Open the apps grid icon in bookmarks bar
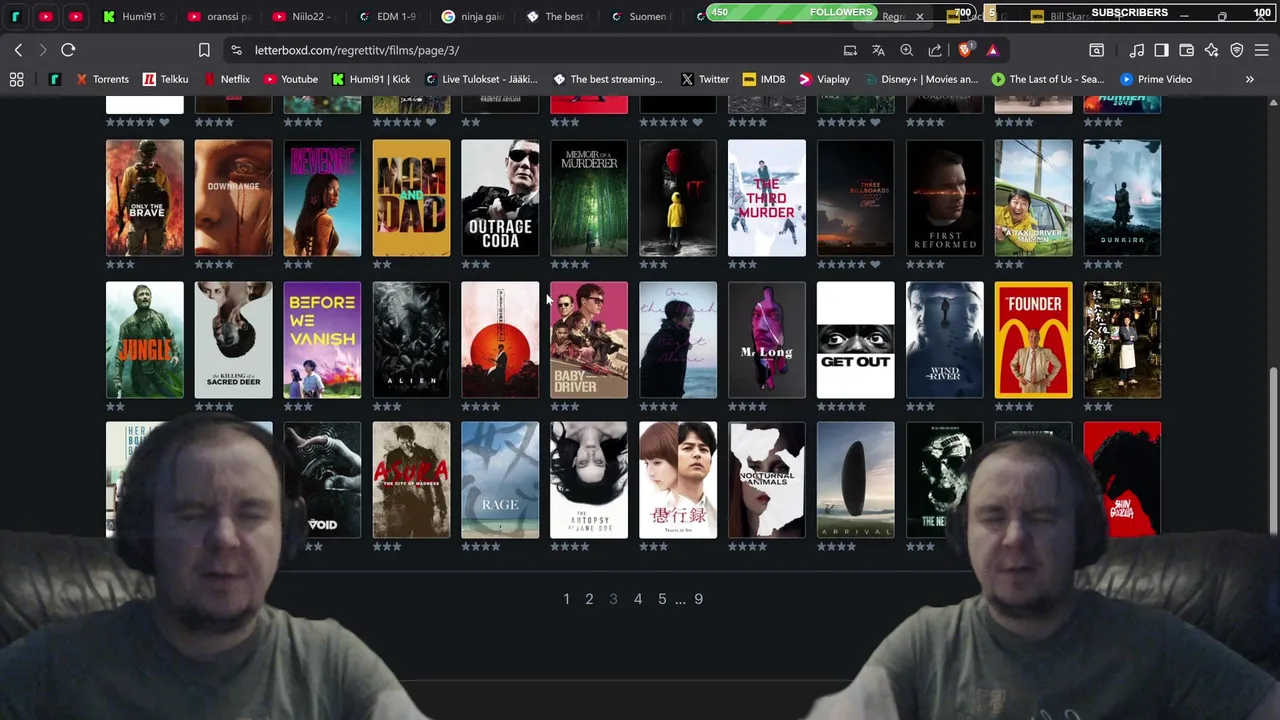 tap(16, 79)
